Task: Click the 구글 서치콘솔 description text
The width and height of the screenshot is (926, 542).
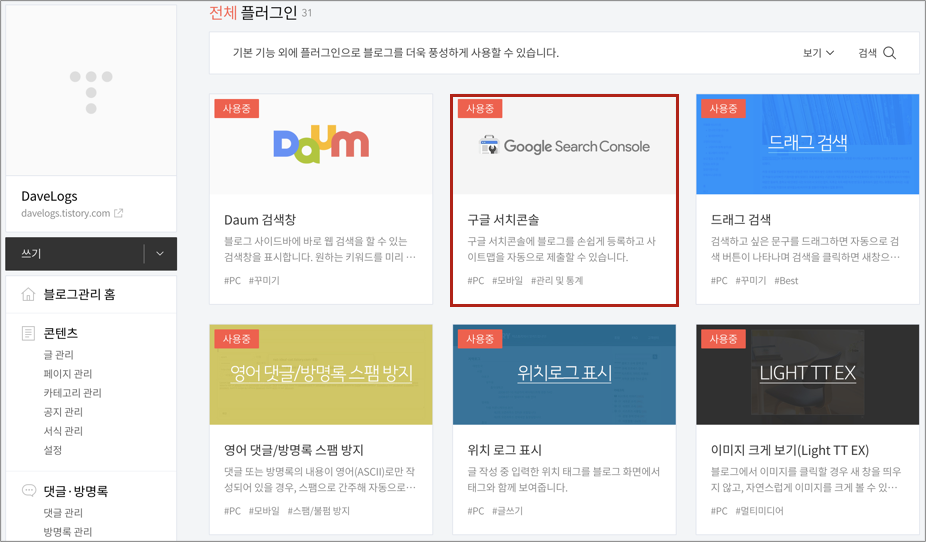Action: (562, 249)
